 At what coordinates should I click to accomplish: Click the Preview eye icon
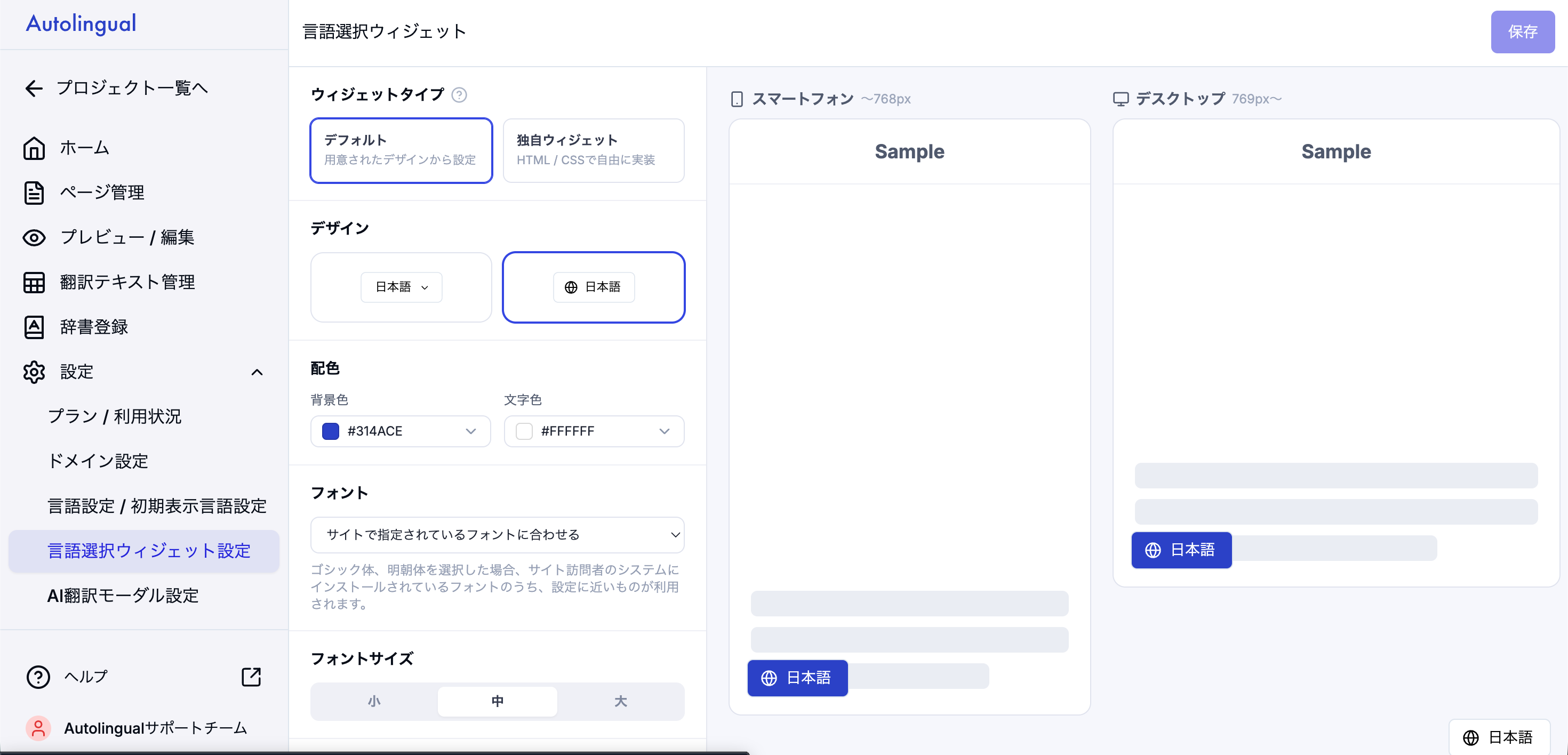coord(34,237)
